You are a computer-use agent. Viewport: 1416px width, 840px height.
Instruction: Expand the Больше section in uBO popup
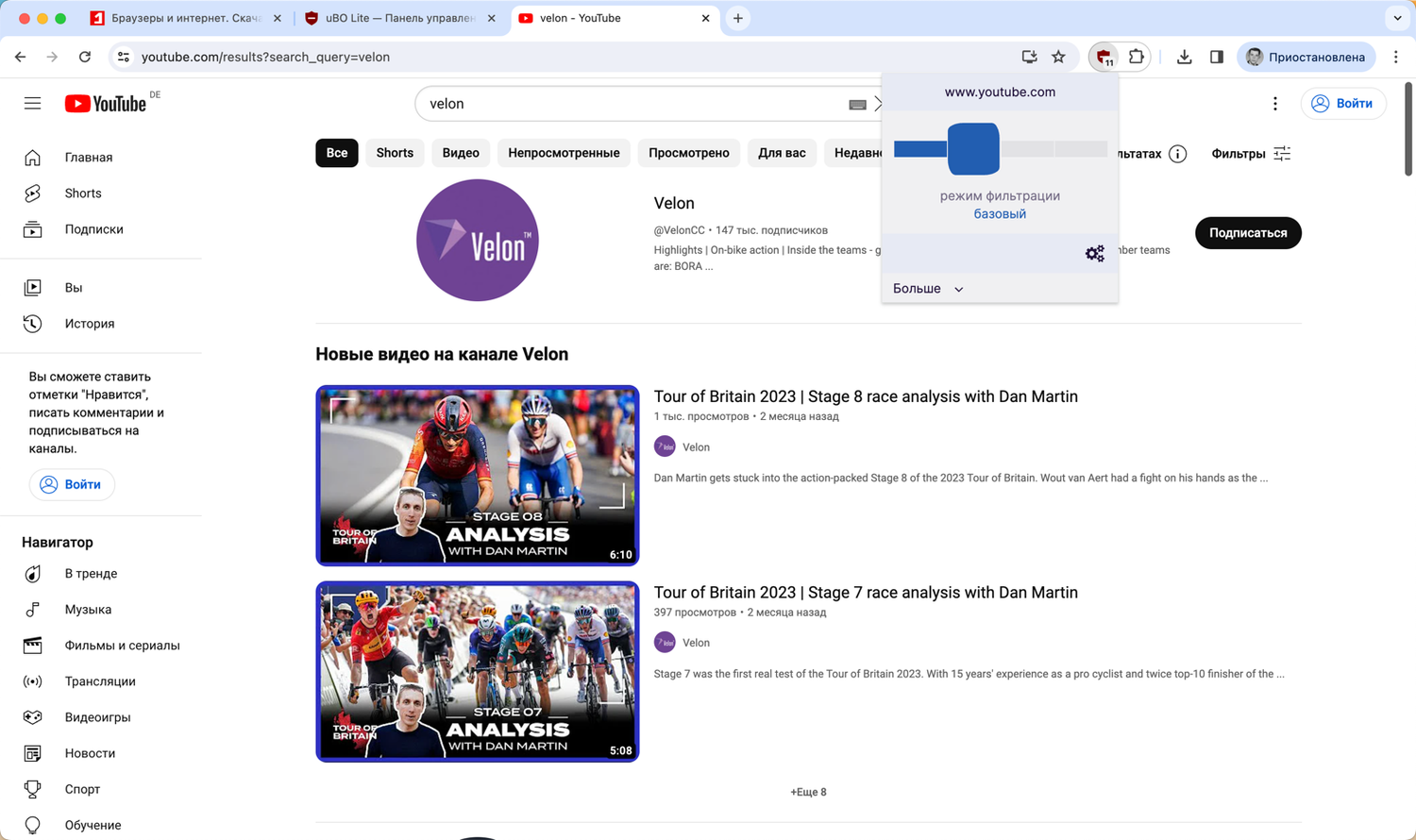pyautogui.click(x=928, y=288)
